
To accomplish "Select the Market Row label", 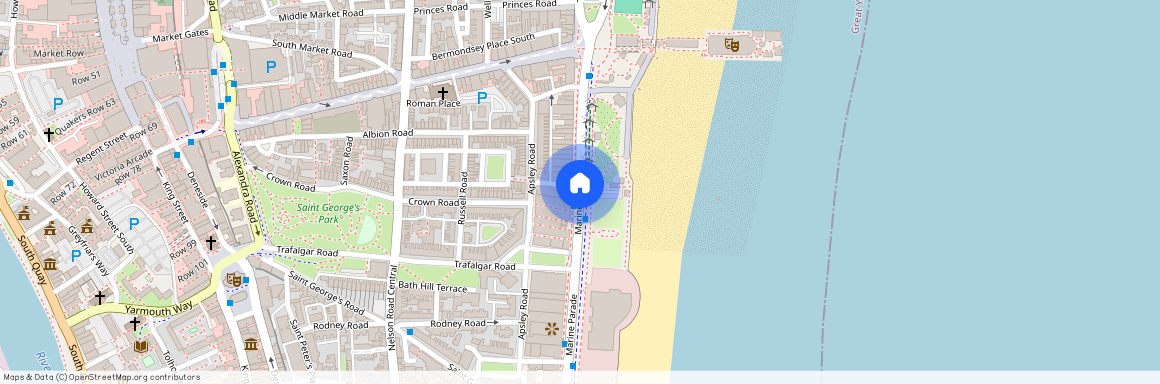I will 58,53.
